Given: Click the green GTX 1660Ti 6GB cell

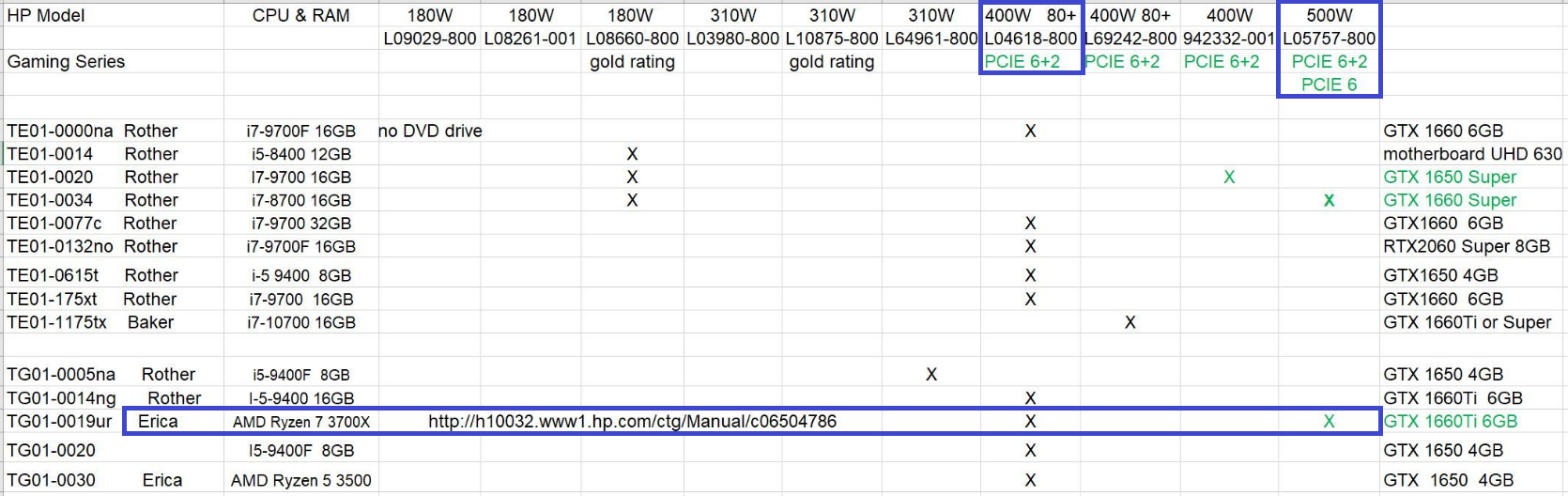Looking at the screenshot, I should (1450, 421).
